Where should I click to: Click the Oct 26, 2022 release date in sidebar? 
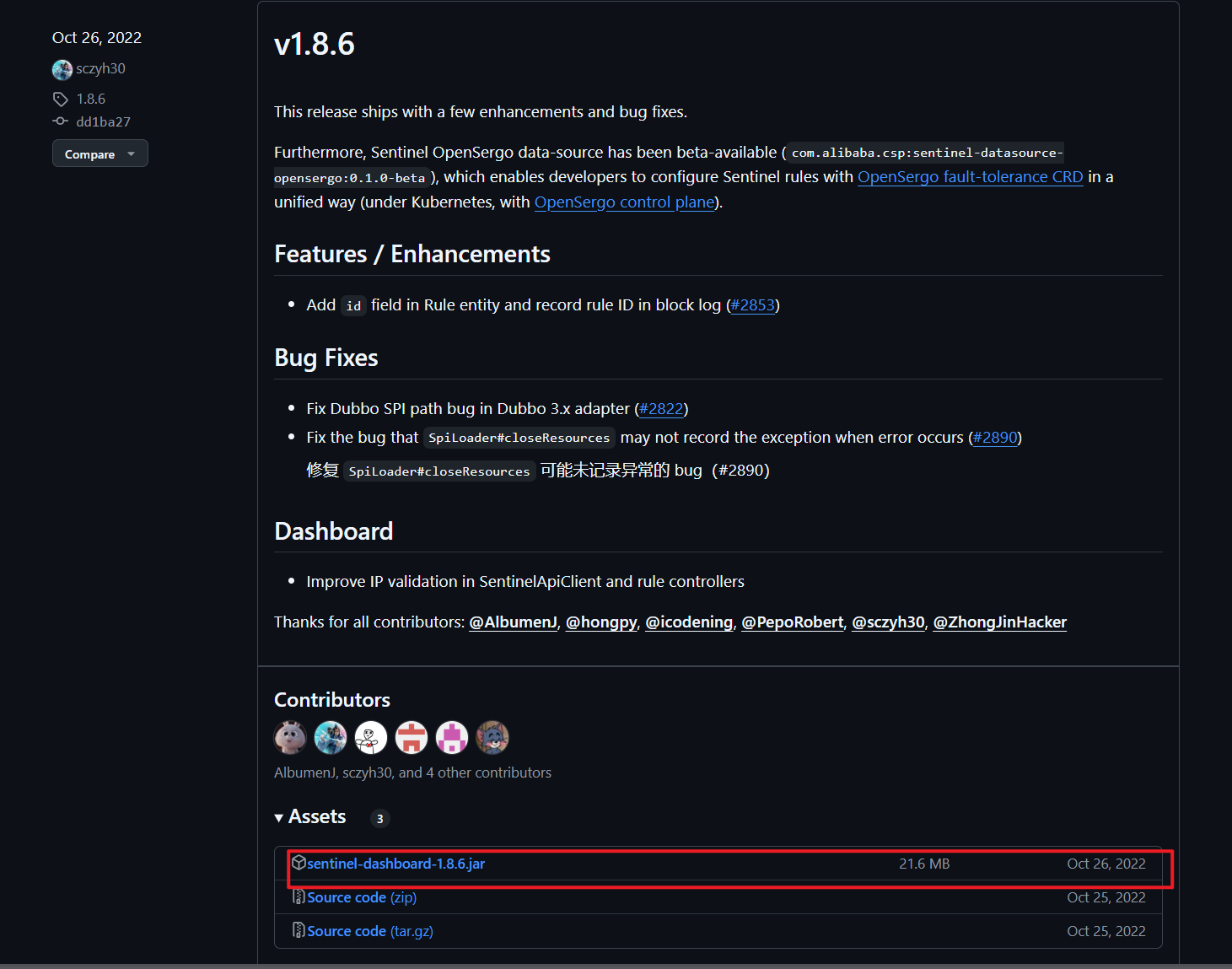point(97,38)
